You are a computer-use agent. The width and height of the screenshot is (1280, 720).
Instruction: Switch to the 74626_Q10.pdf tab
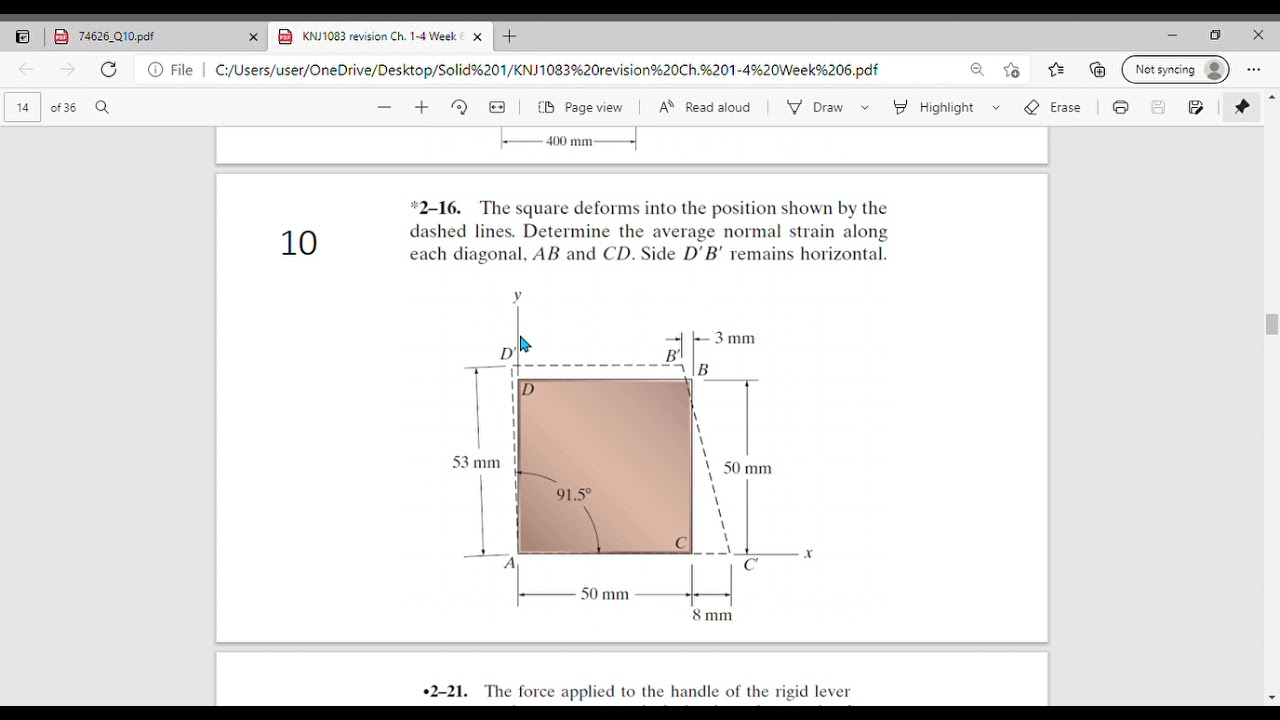click(x=156, y=37)
